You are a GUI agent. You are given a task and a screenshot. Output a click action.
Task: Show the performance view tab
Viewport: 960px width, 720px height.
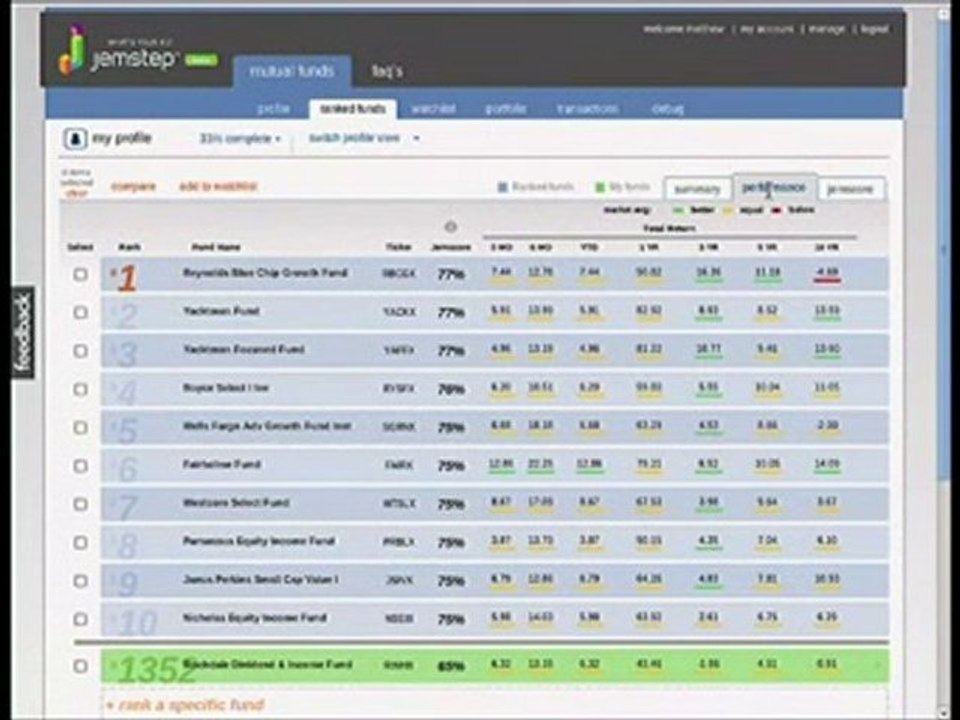point(774,187)
